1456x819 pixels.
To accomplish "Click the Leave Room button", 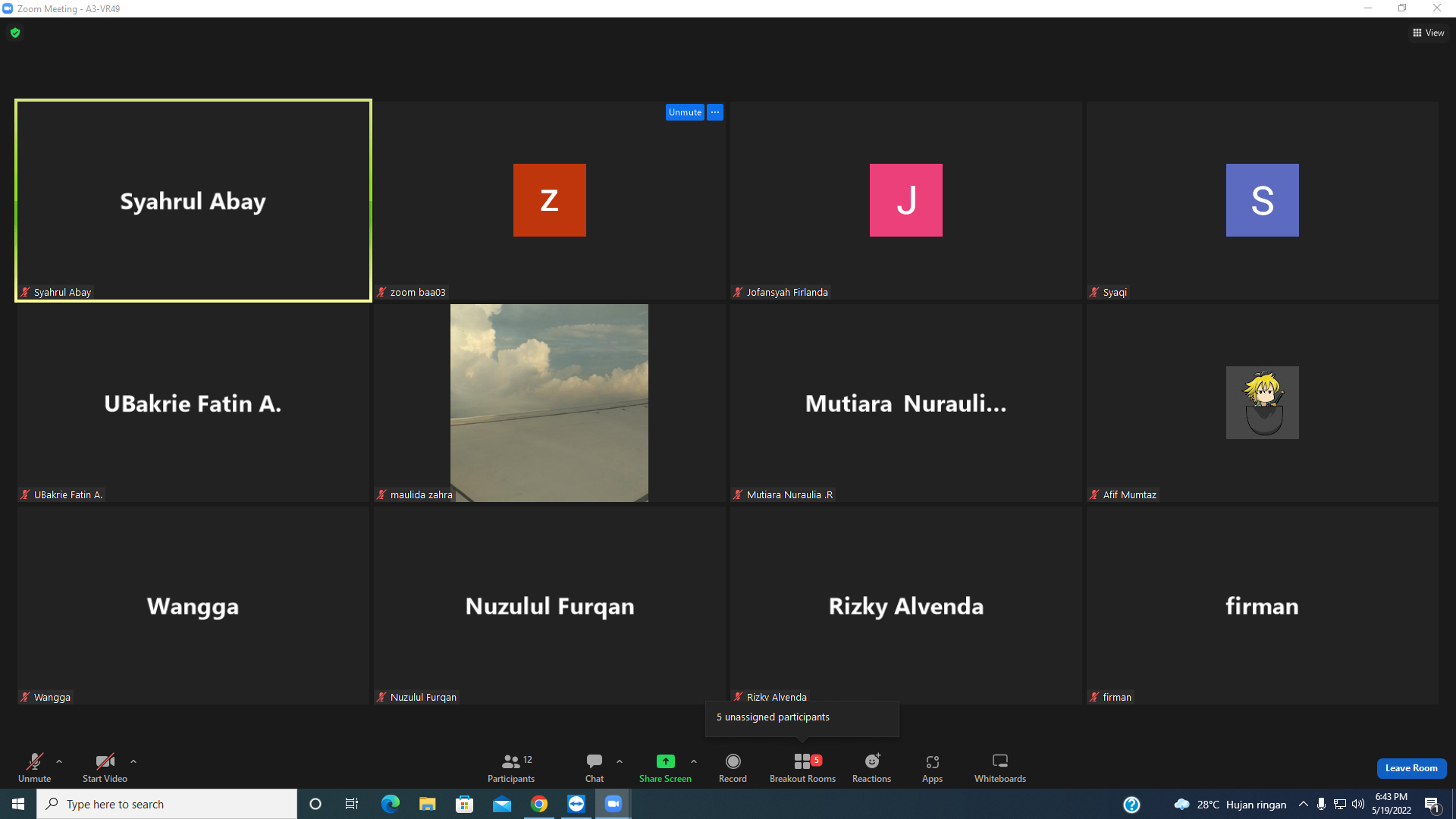I will 1411,768.
